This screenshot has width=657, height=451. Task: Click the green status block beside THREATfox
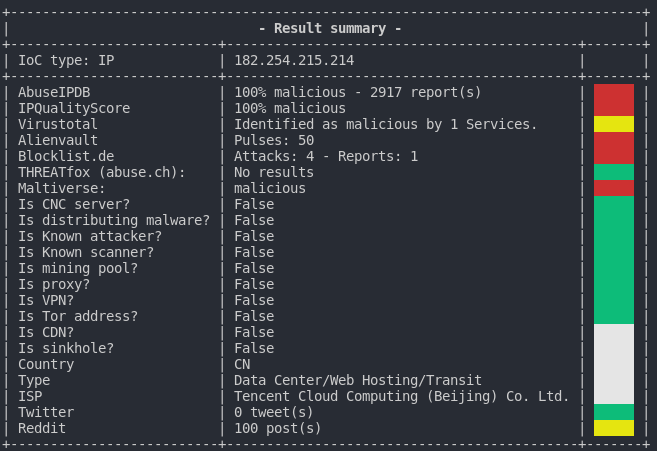click(x=613, y=172)
